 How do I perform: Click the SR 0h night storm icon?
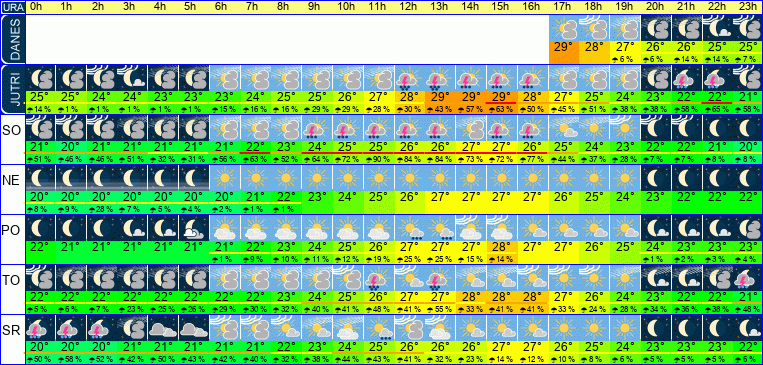coord(40,328)
